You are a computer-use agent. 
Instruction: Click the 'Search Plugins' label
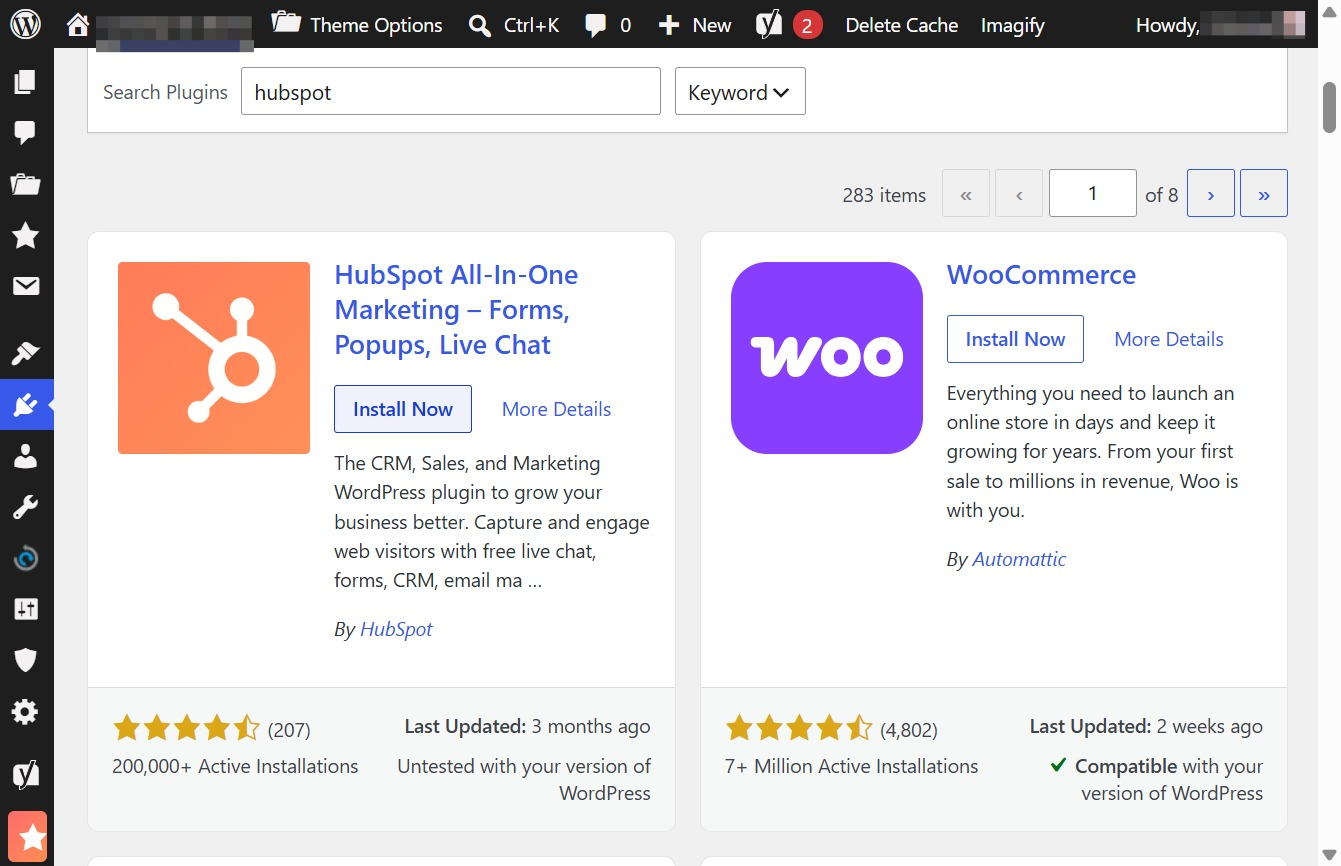165,92
